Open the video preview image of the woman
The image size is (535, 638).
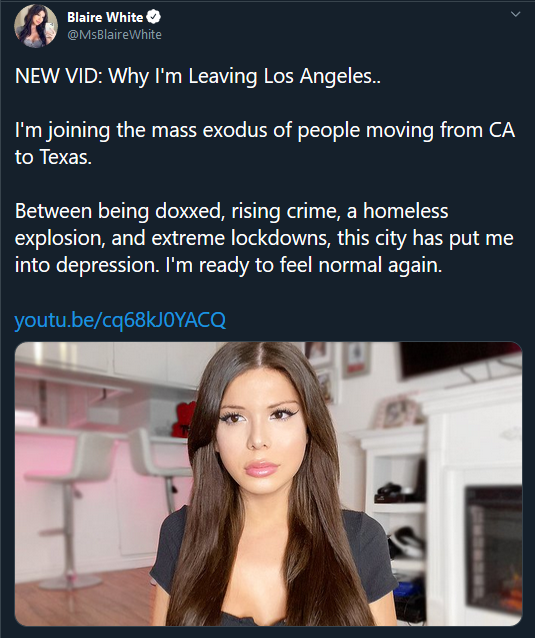click(269, 484)
